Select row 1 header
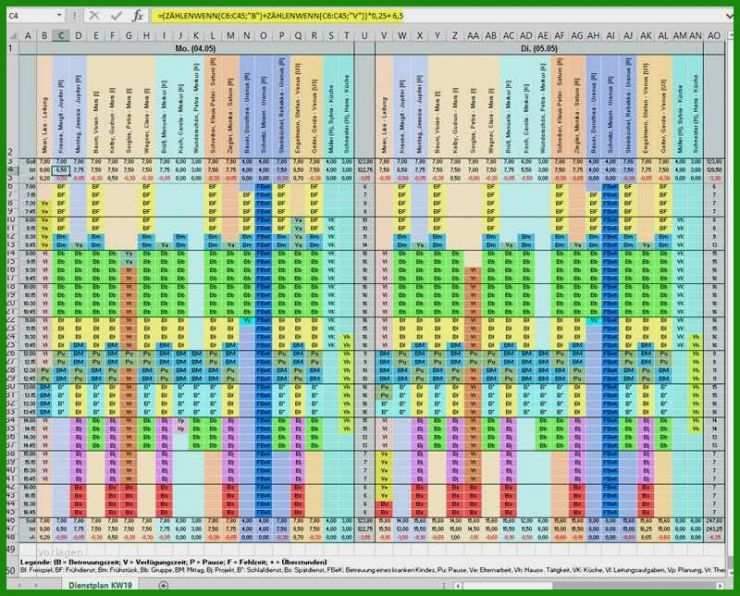Image resolution: width=740 pixels, height=596 pixels. tap(10, 47)
